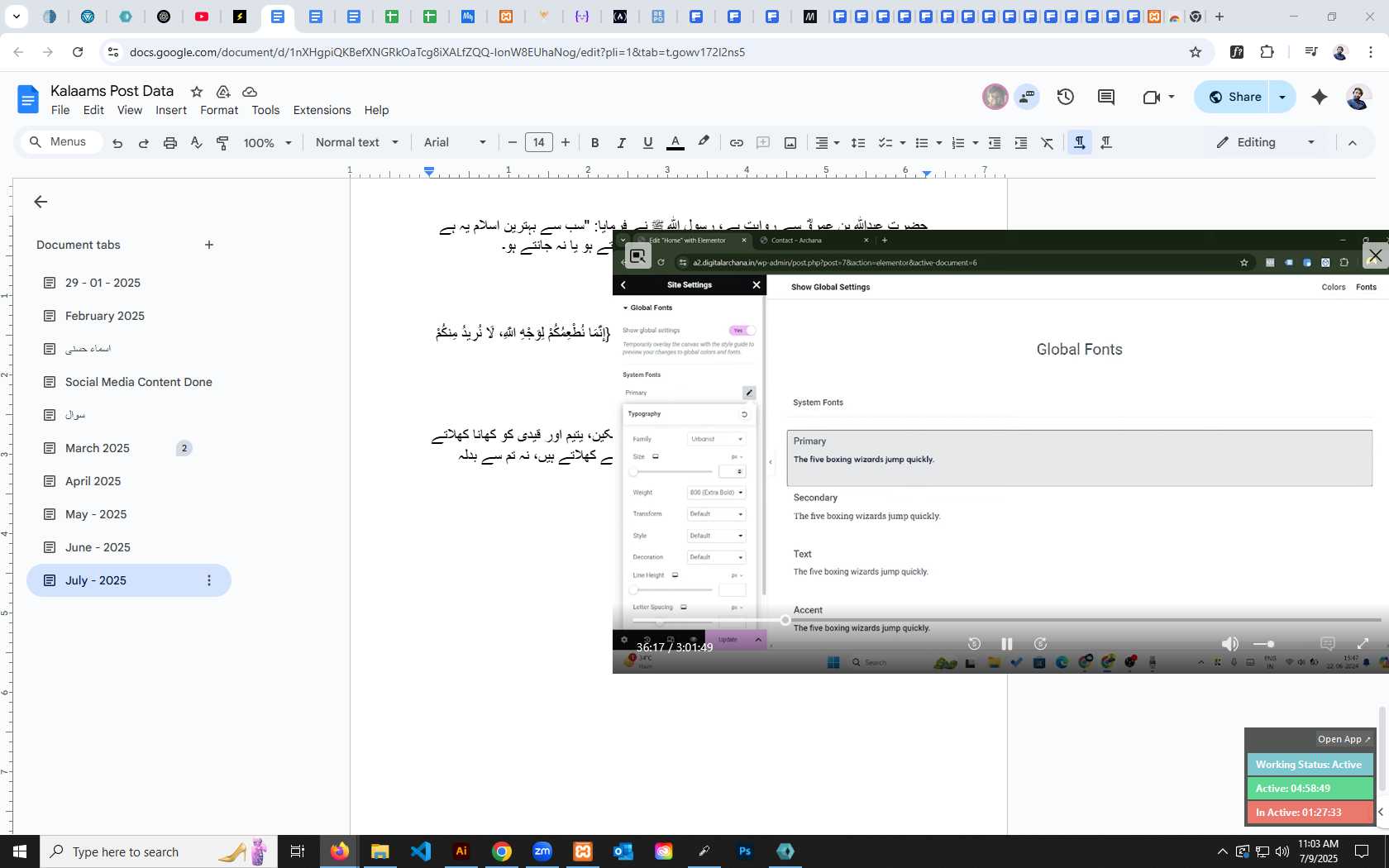The width and height of the screenshot is (1389, 868).
Task: Mute the picture-in-picture video
Action: point(1230,644)
